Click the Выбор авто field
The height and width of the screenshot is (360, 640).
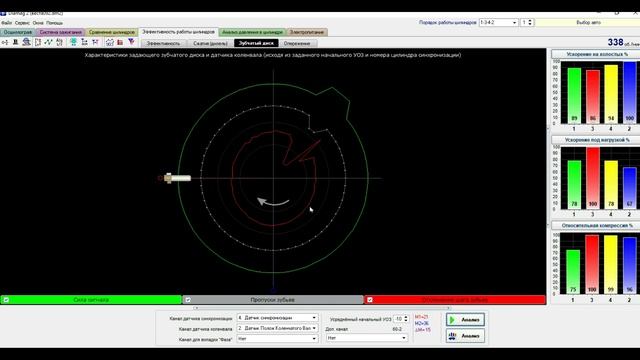(587, 22)
